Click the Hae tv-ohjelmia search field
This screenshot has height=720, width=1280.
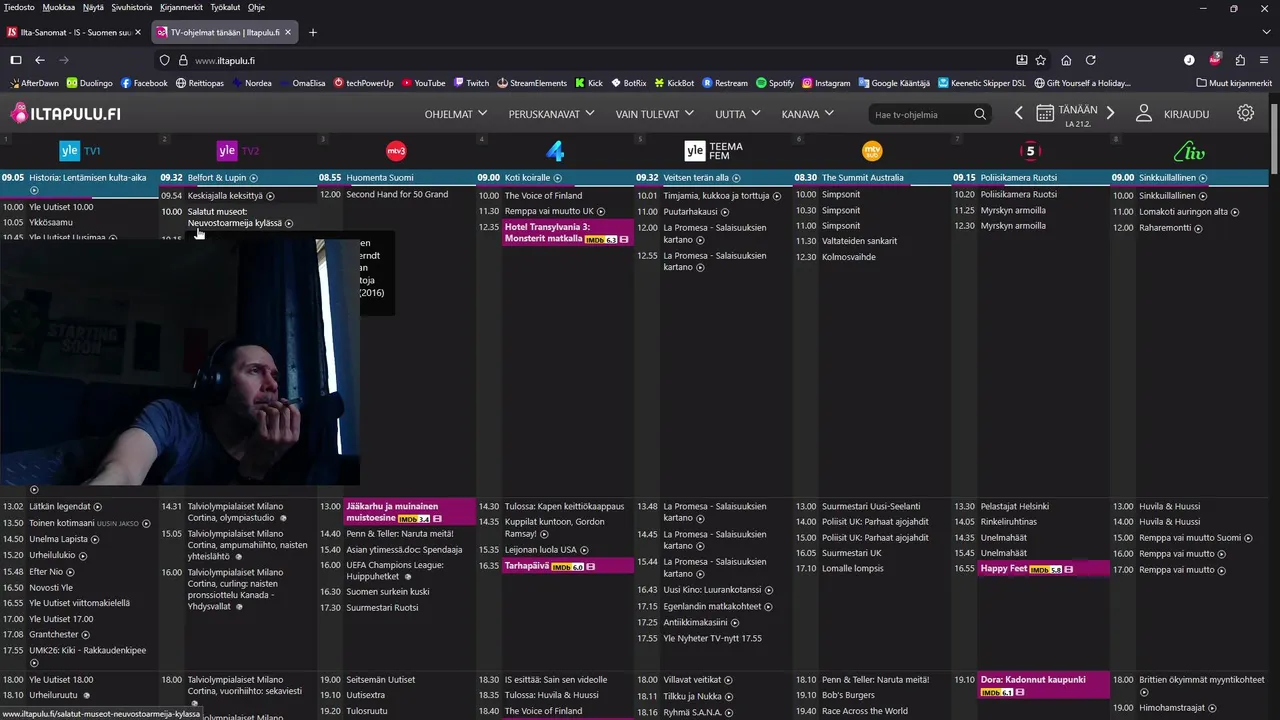tap(920, 114)
